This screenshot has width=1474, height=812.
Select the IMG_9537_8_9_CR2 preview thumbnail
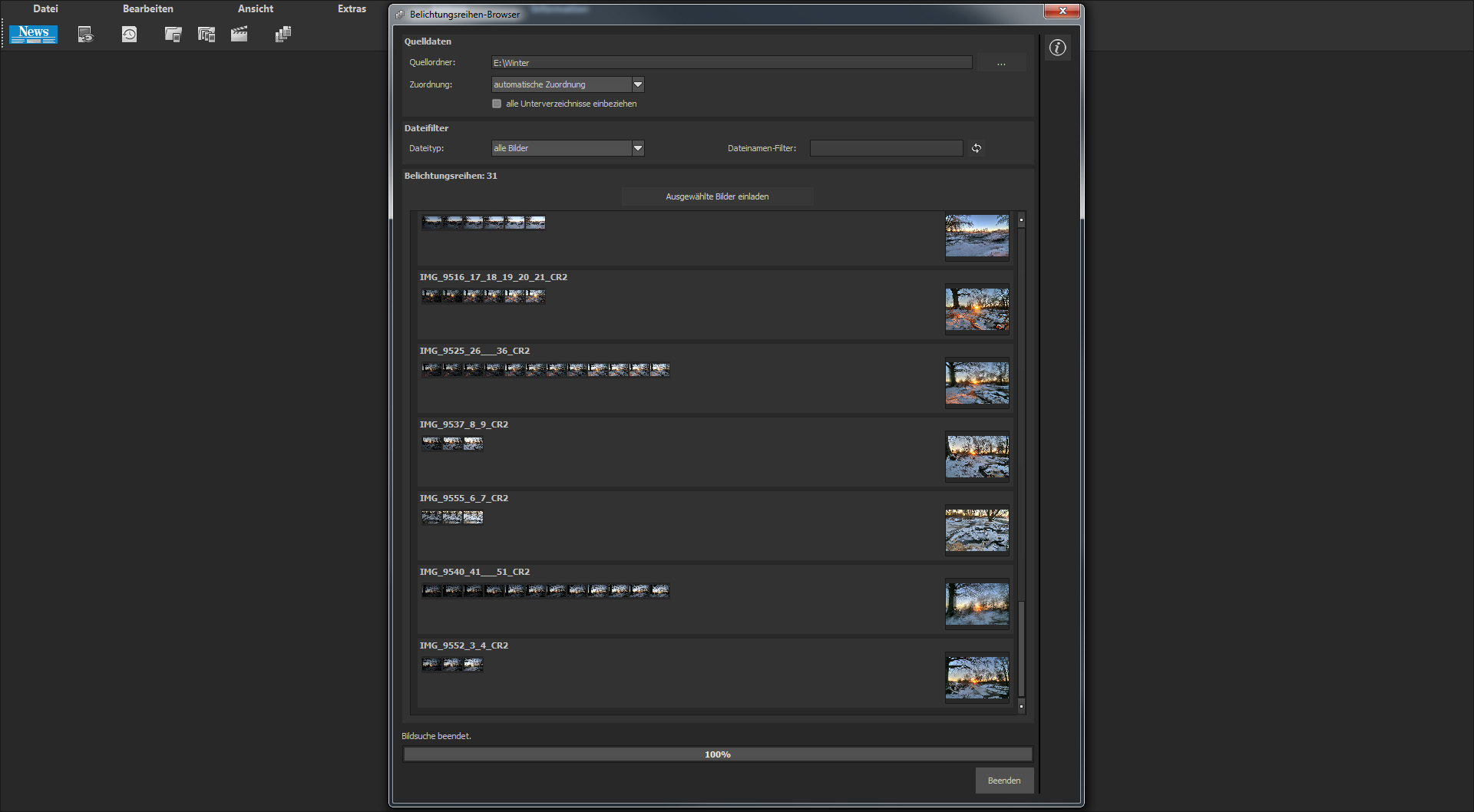coord(977,457)
